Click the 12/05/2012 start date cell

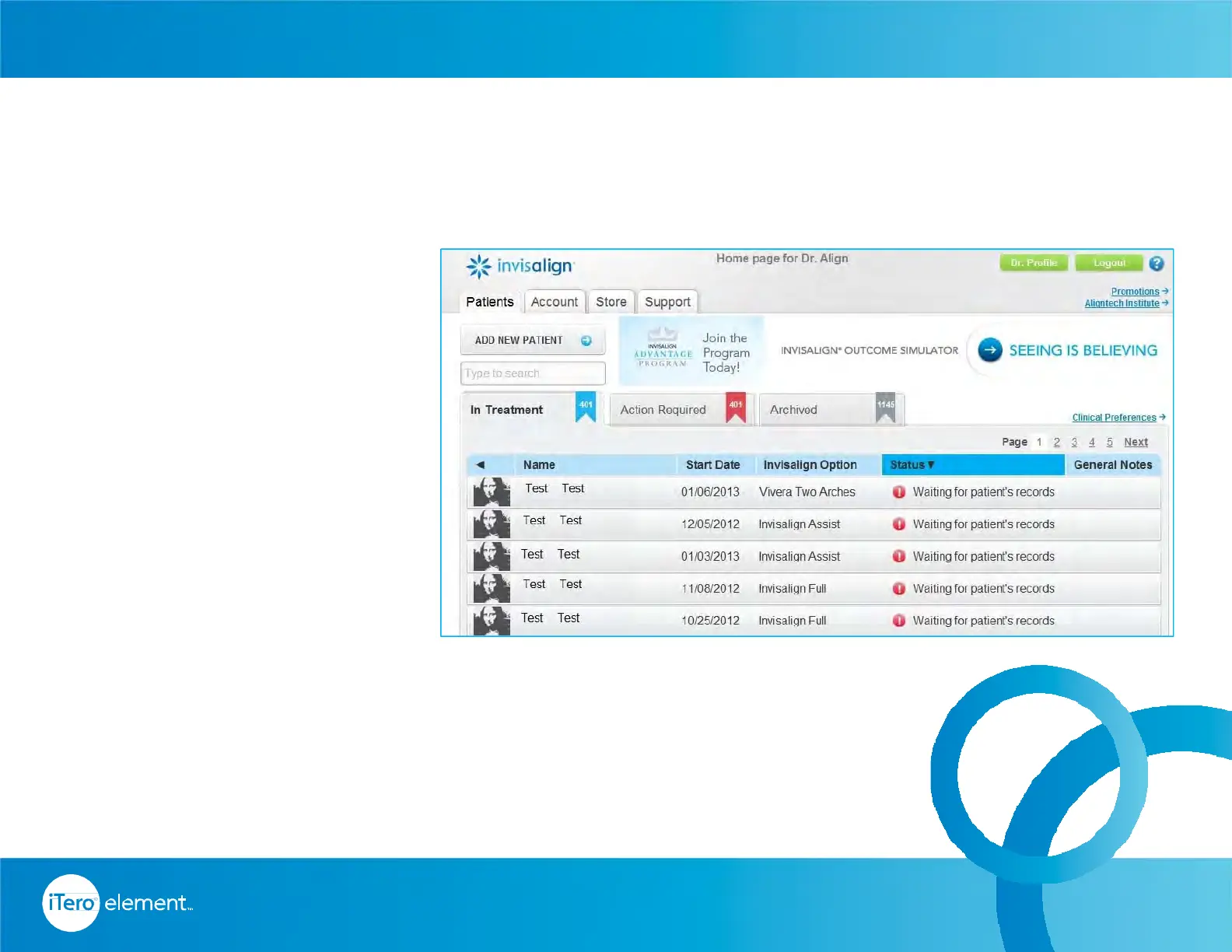tap(710, 524)
